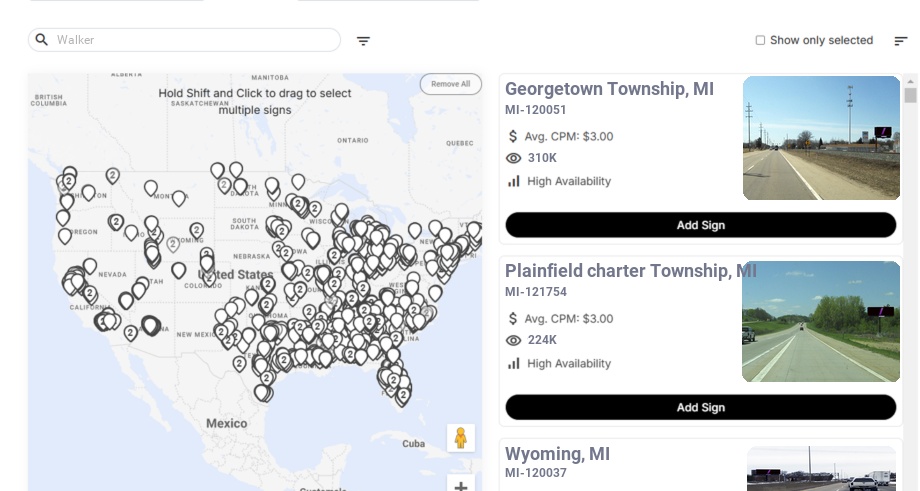This screenshot has height=491, width=920.
Task: Zoom in the map with plus button
Action: (461, 486)
